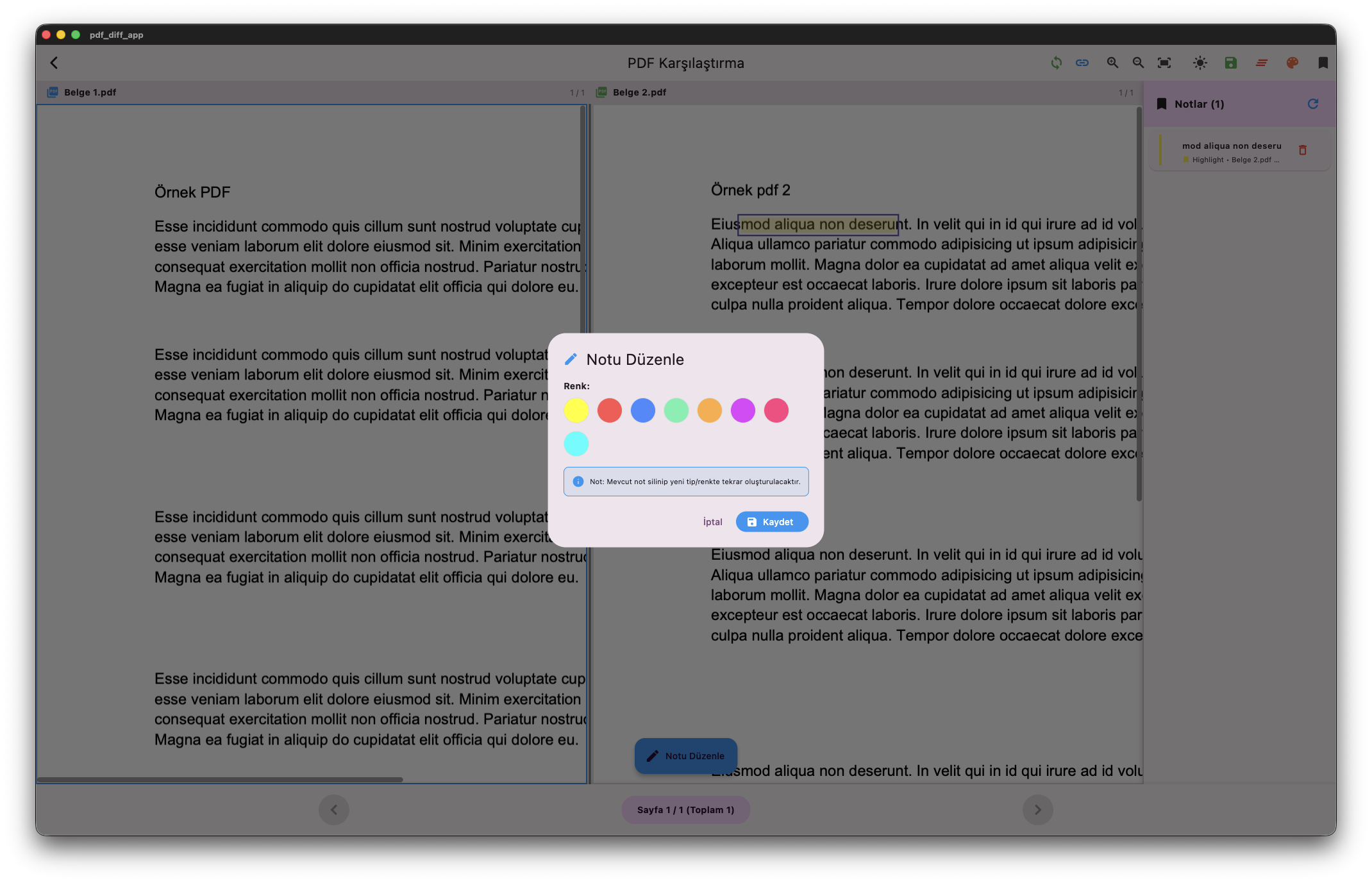This screenshot has height=883, width=1372.
Task: Click the blue link scroll icon
Action: [x=1082, y=63]
